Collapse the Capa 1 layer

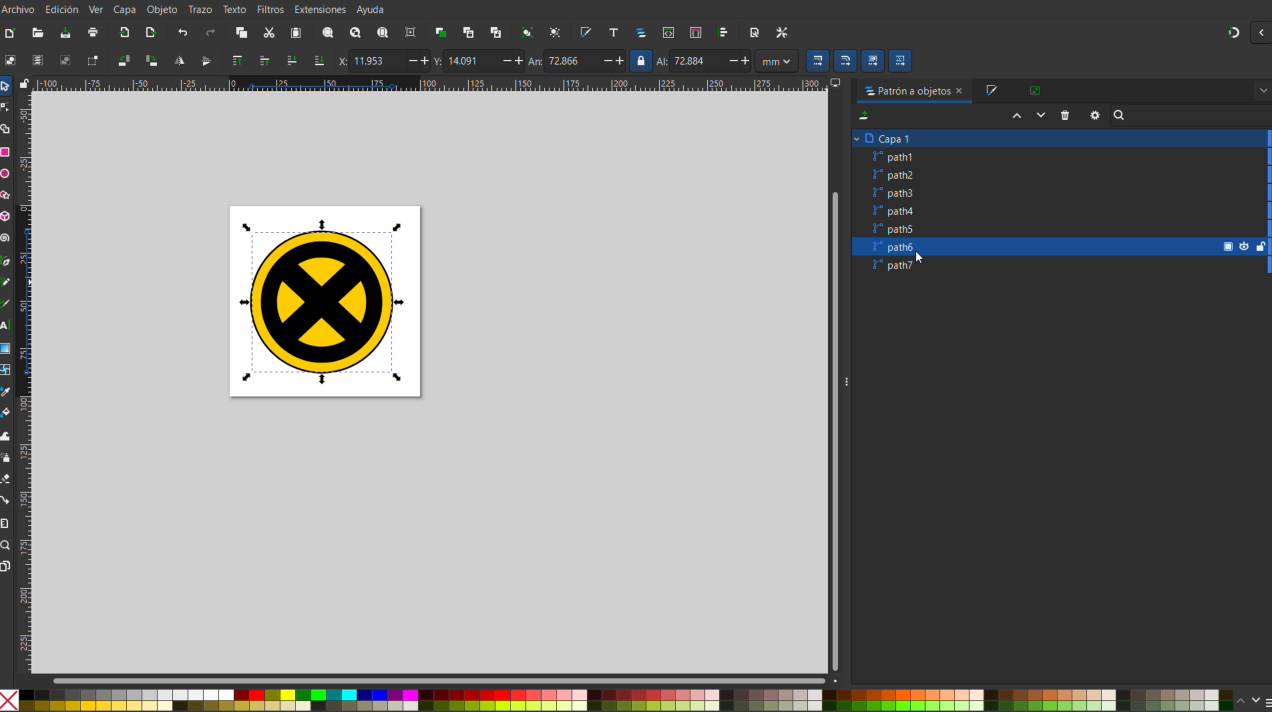pyautogui.click(x=857, y=139)
